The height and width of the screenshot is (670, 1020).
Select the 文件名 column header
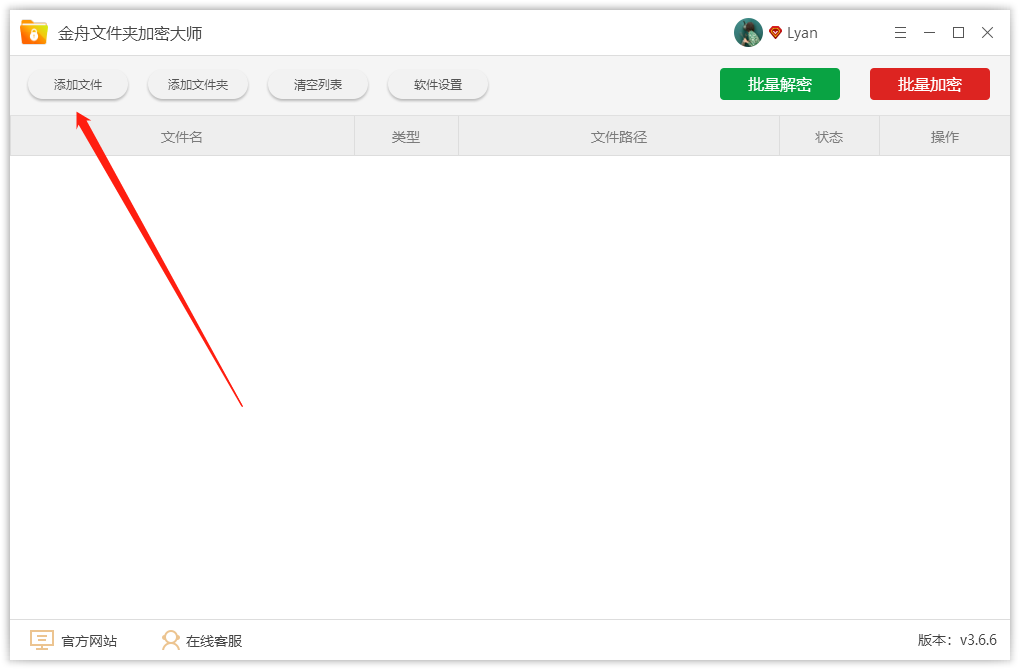[182, 137]
